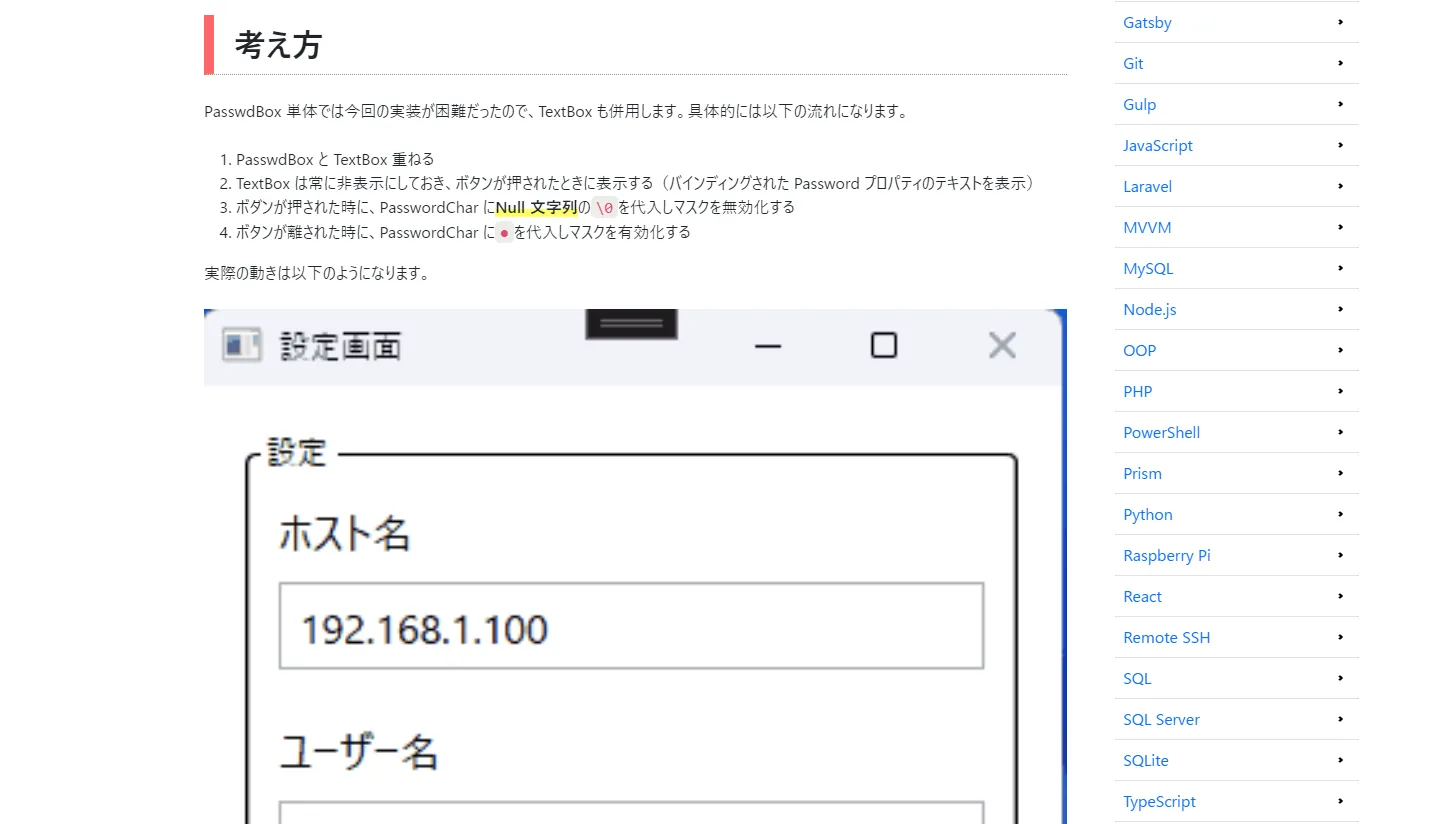The width and height of the screenshot is (1453, 824).
Task: Open the TypeScript category link
Action: pos(1159,801)
